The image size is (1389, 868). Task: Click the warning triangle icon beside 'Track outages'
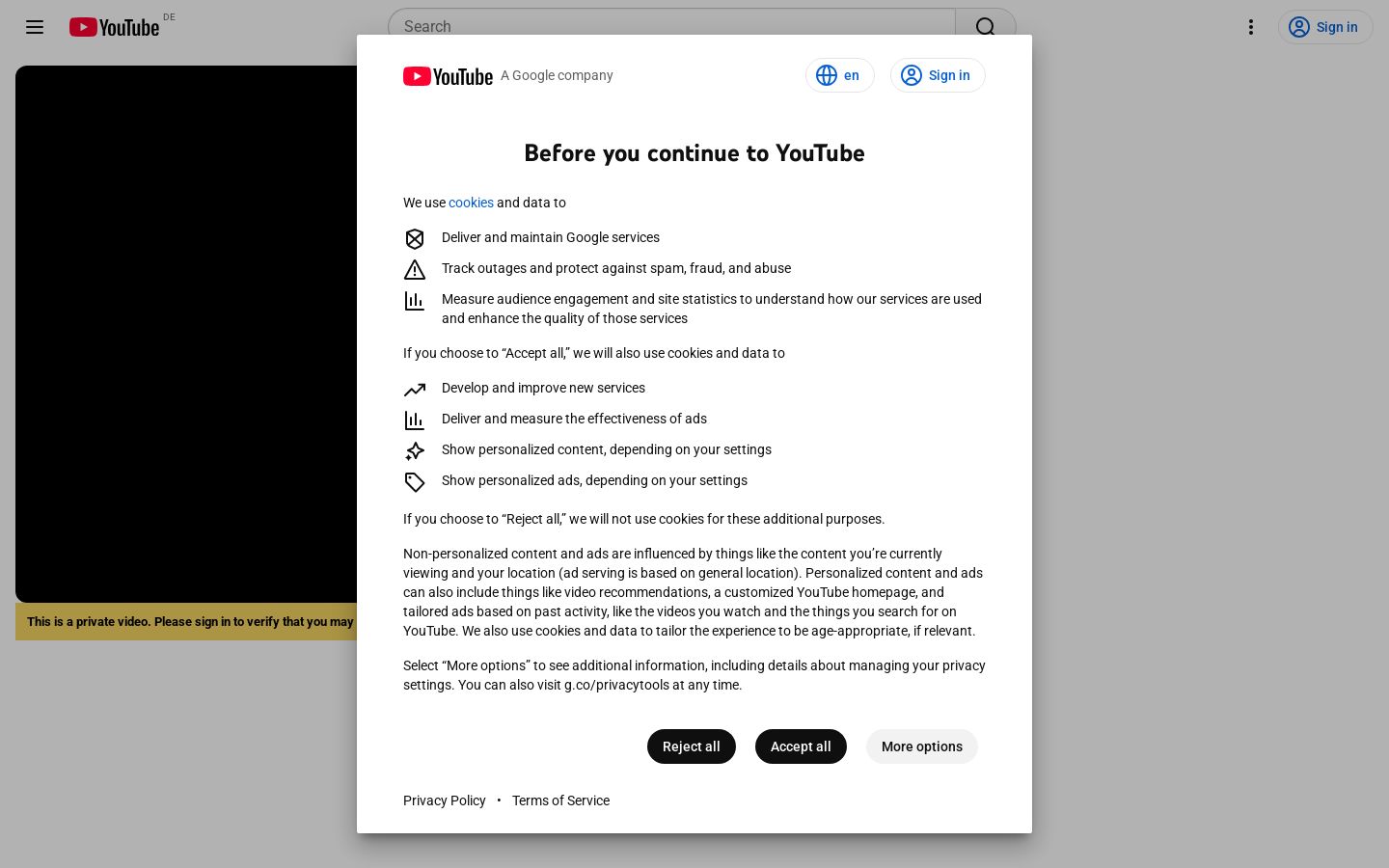pyautogui.click(x=415, y=270)
